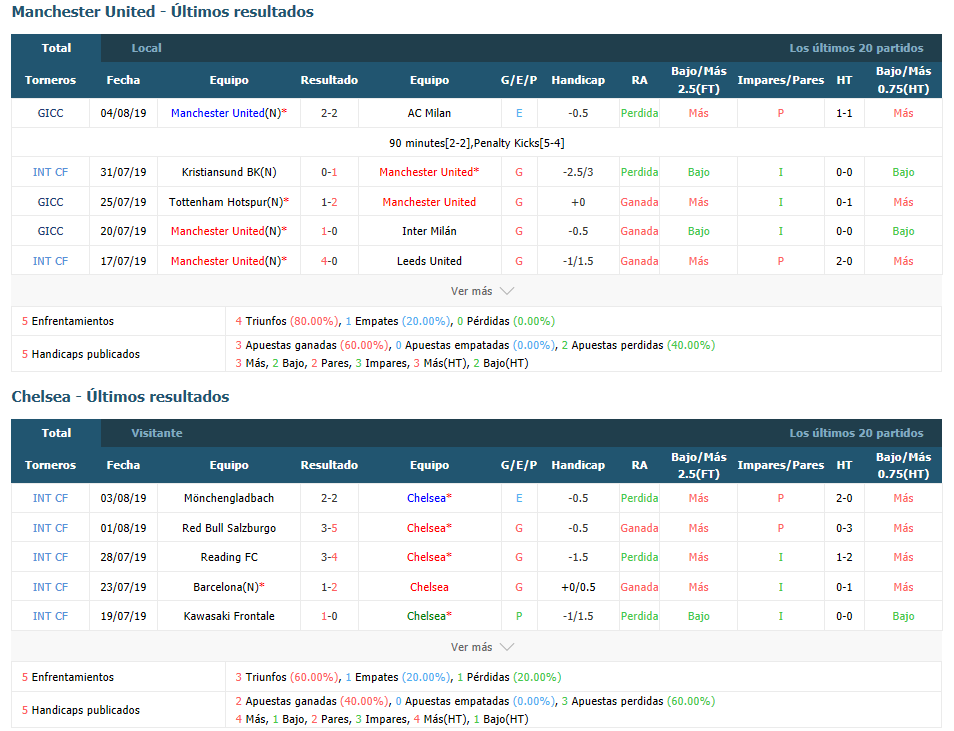954x731 pixels.
Task: Click the -2.5/3 handicap value
Action: tap(578, 172)
